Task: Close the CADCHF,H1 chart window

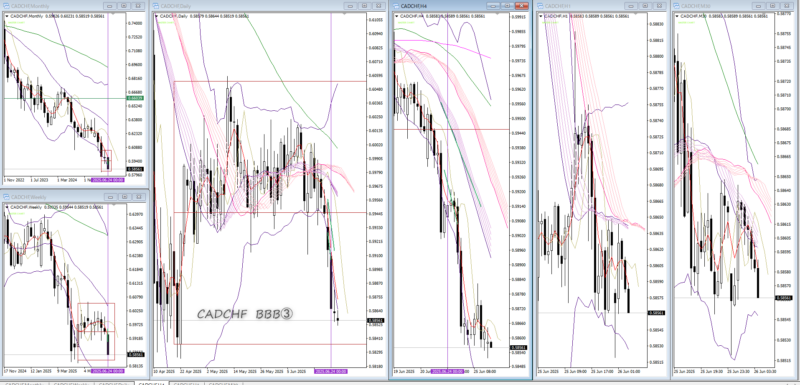Action: [x=659, y=6]
